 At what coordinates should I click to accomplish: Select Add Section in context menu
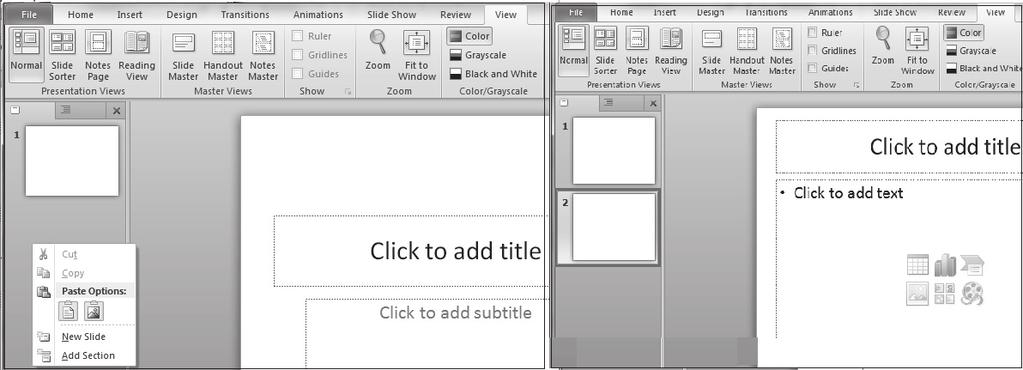(x=88, y=356)
